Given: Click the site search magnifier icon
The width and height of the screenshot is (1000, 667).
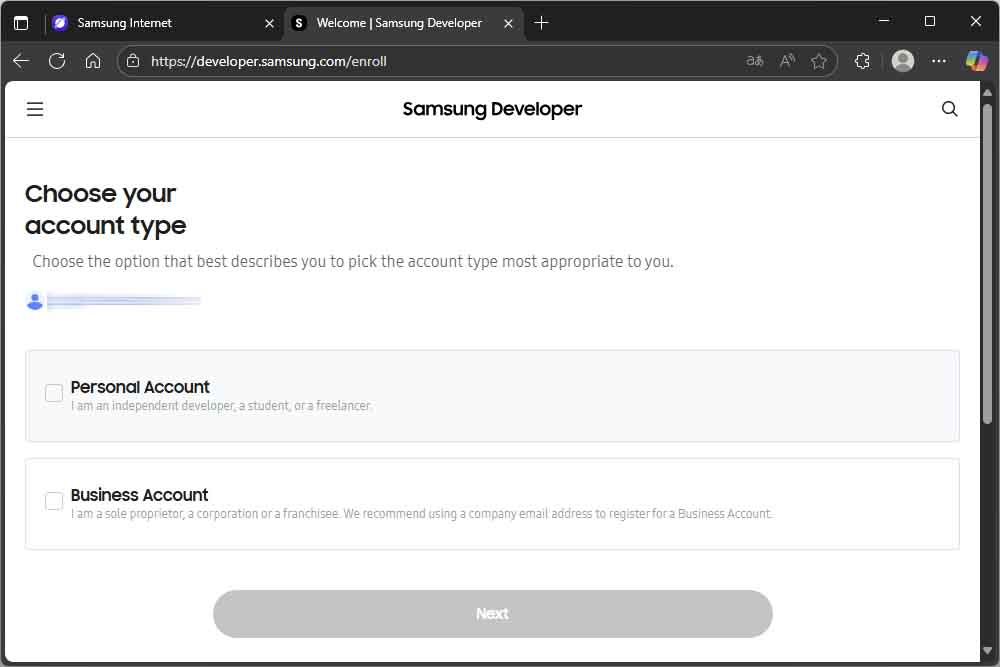Looking at the screenshot, I should 950,109.
